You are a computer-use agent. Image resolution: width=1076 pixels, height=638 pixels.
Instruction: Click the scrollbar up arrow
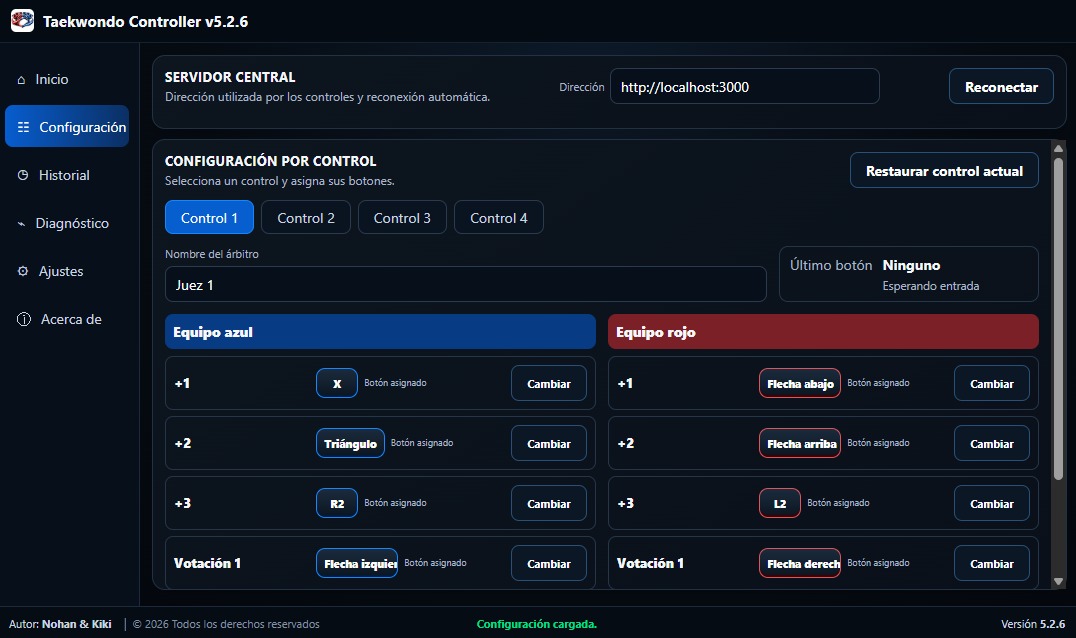tap(1058, 148)
